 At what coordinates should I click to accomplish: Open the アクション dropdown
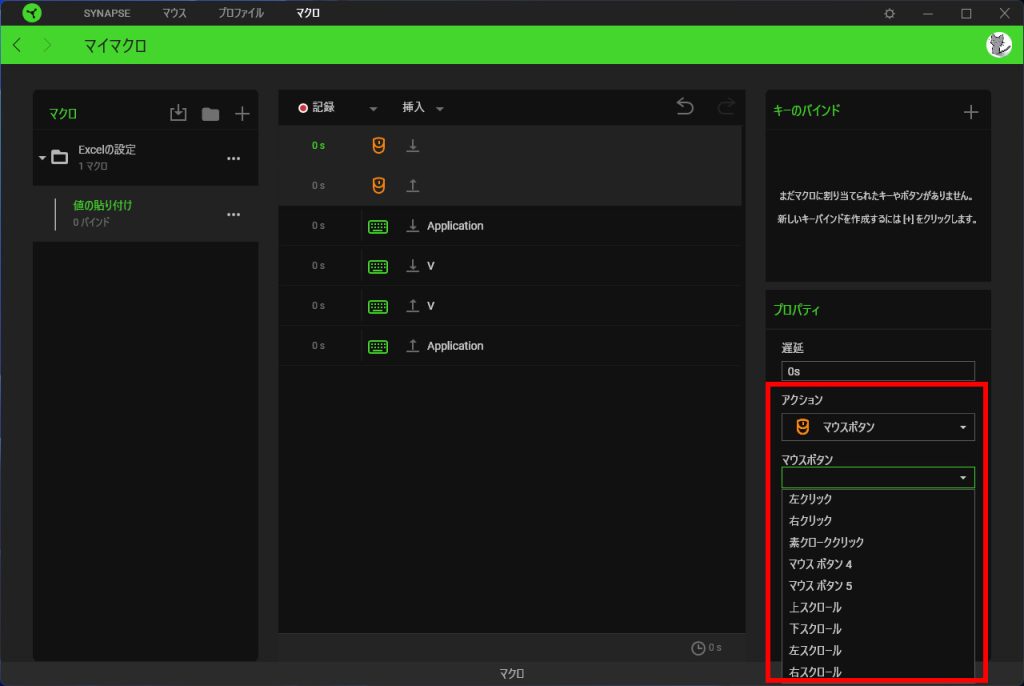tap(878, 427)
